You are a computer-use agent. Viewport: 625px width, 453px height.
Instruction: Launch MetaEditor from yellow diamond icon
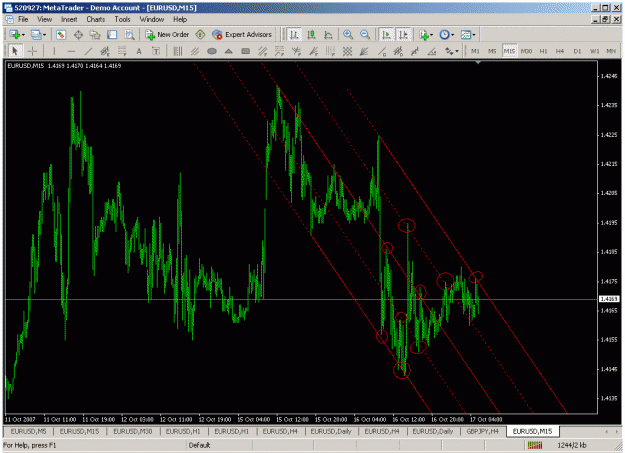coord(200,35)
